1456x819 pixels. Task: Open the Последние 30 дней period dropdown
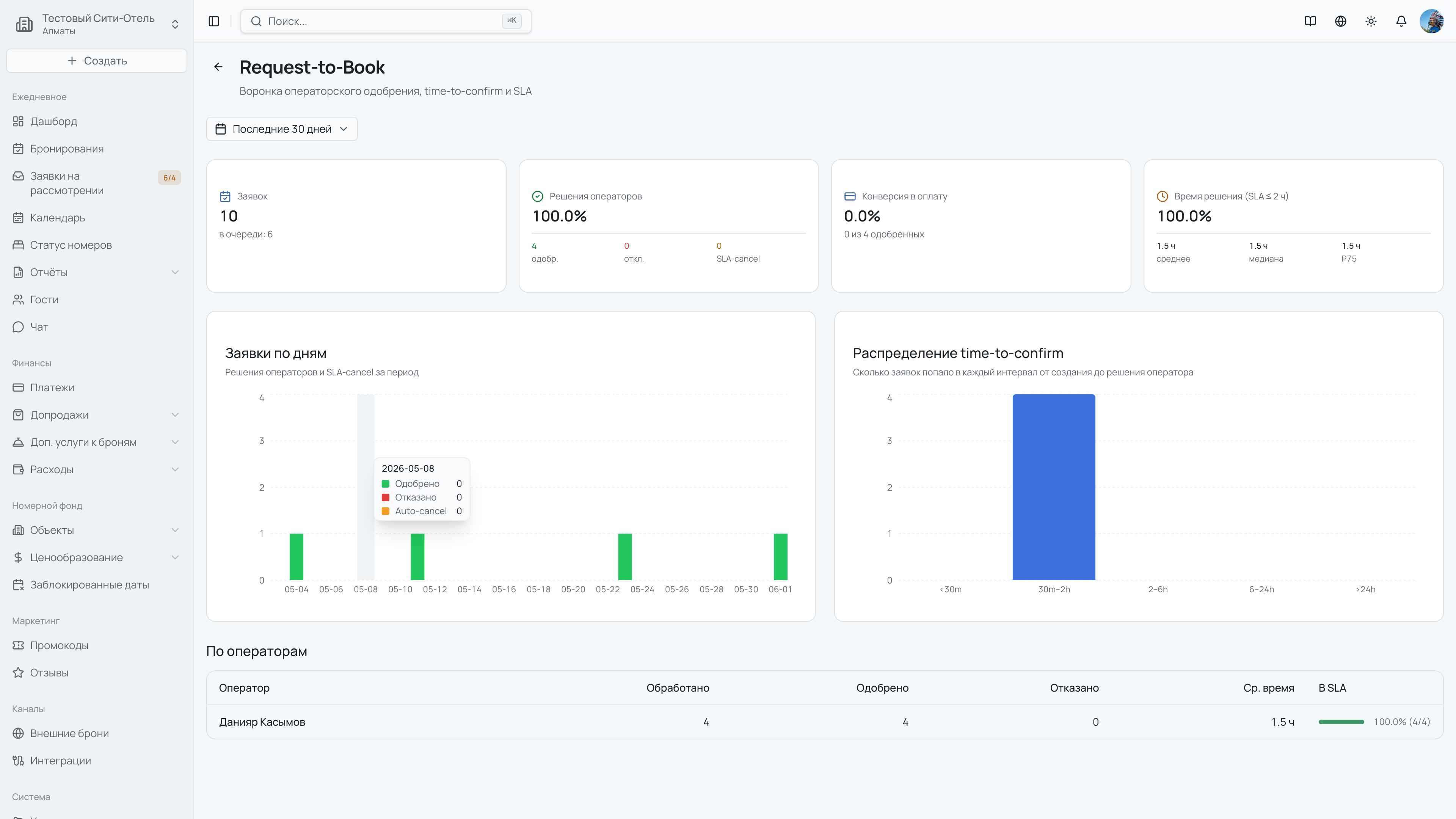(x=282, y=129)
